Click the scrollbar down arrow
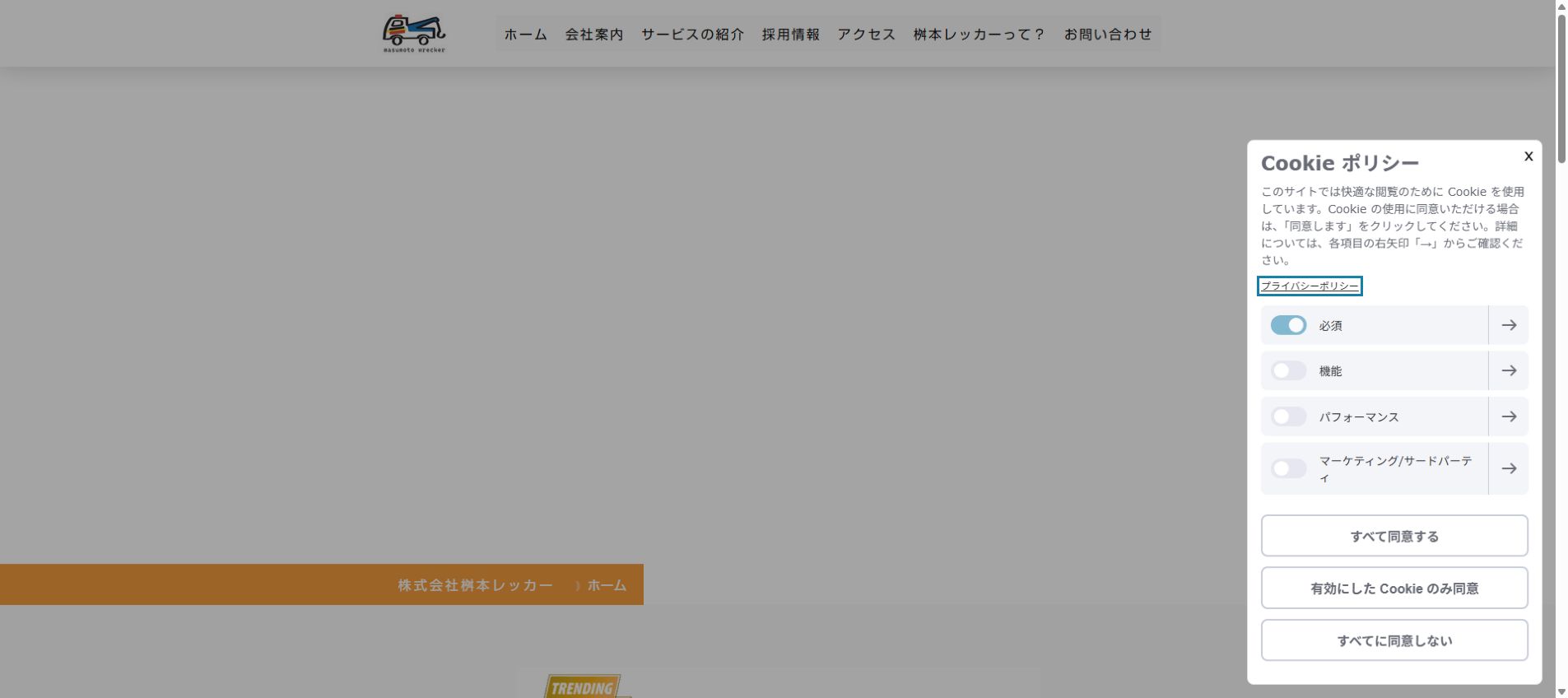1568x698 pixels. 1561,691
